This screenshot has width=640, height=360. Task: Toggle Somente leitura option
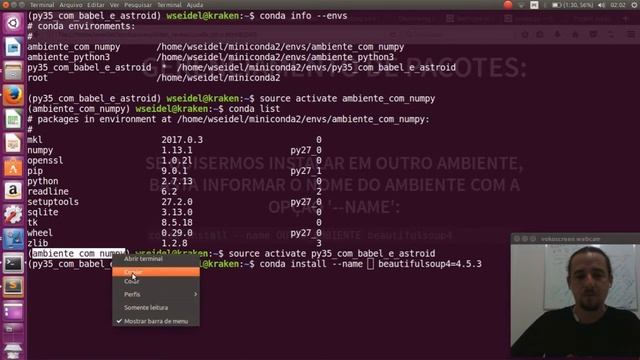(x=156, y=308)
